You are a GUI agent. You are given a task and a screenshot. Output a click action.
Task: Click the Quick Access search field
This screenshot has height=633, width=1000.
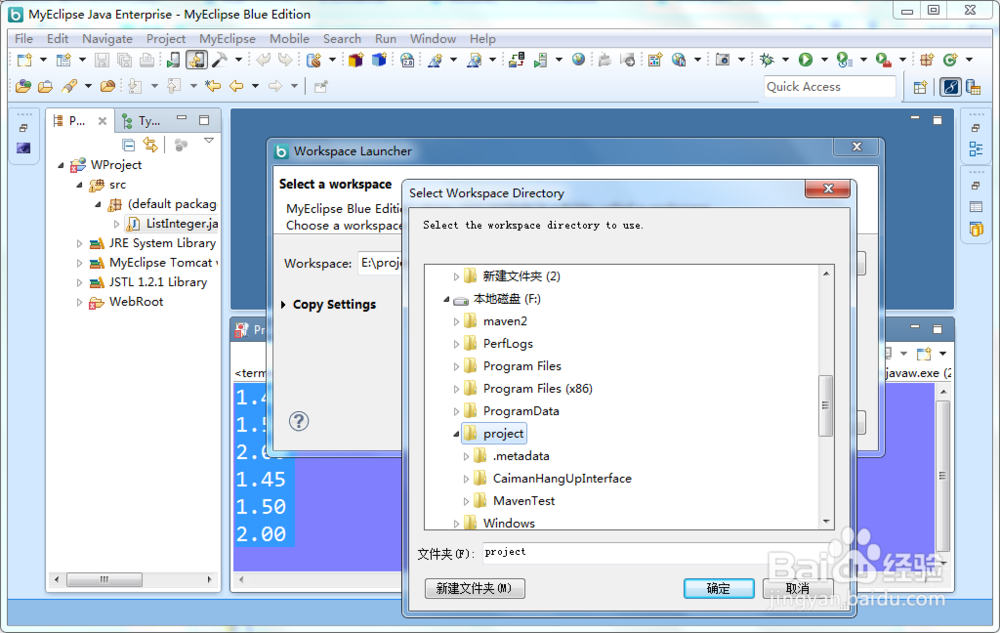point(830,87)
